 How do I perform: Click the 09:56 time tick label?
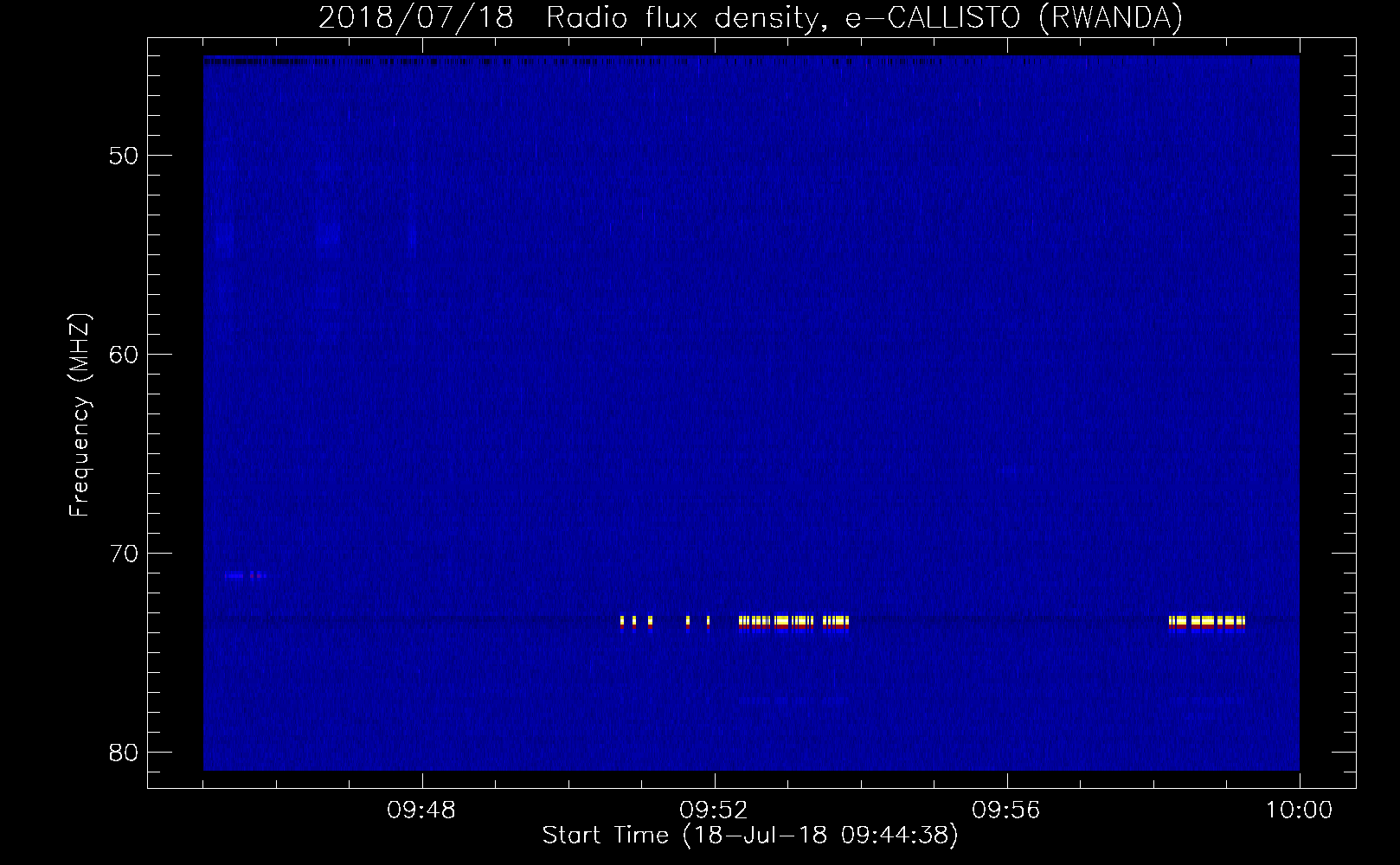pyautogui.click(x=1006, y=811)
